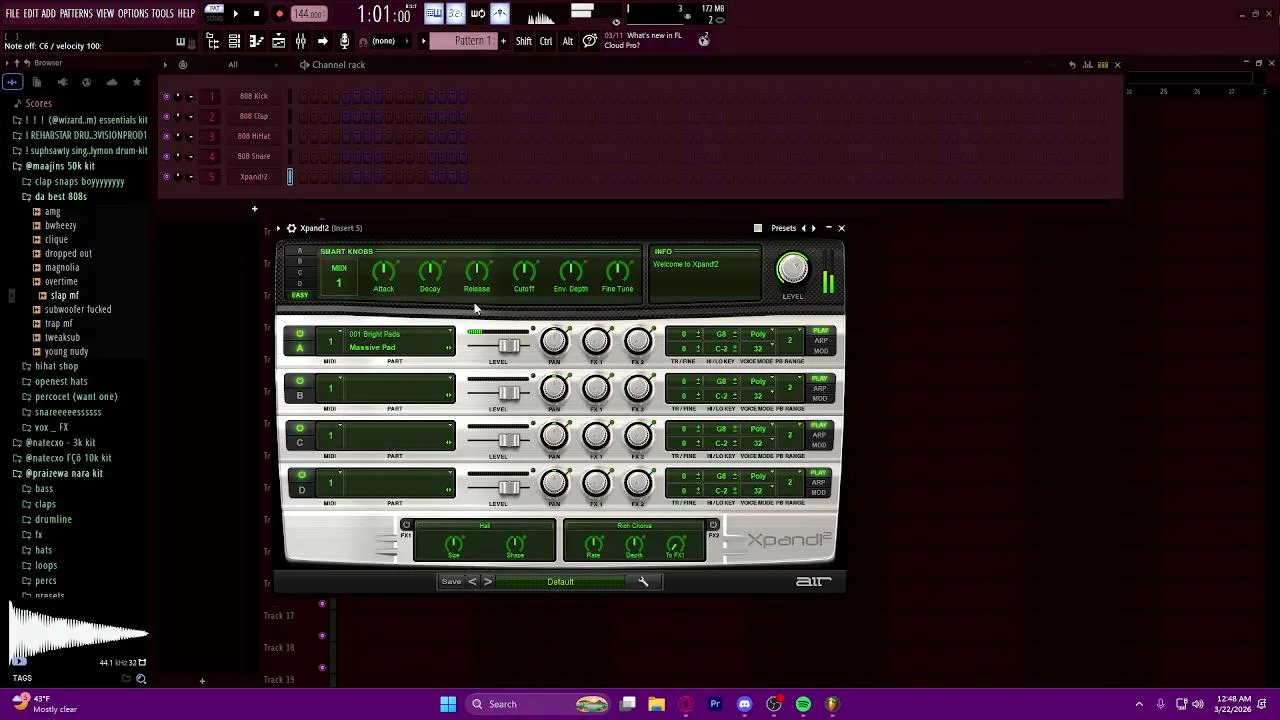Click the red Record button
The width and height of the screenshot is (1280, 720).
[x=279, y=14]
